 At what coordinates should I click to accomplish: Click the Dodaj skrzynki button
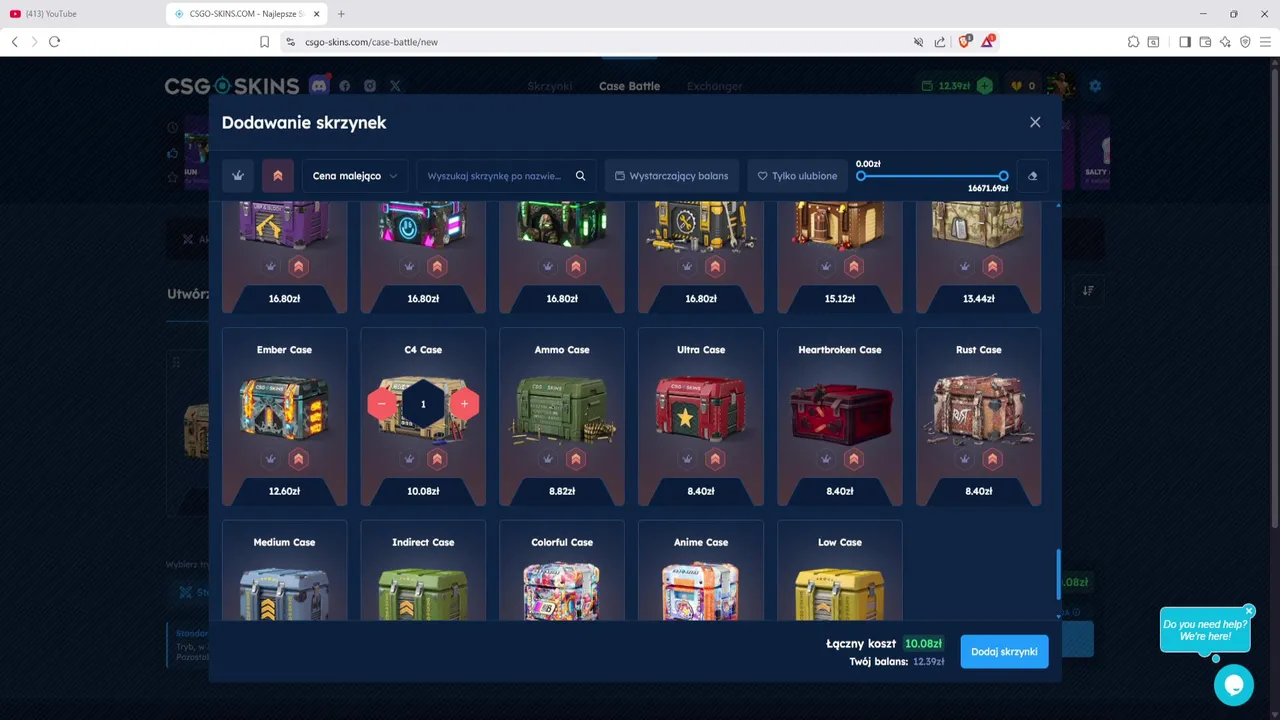pos(1004,652)
